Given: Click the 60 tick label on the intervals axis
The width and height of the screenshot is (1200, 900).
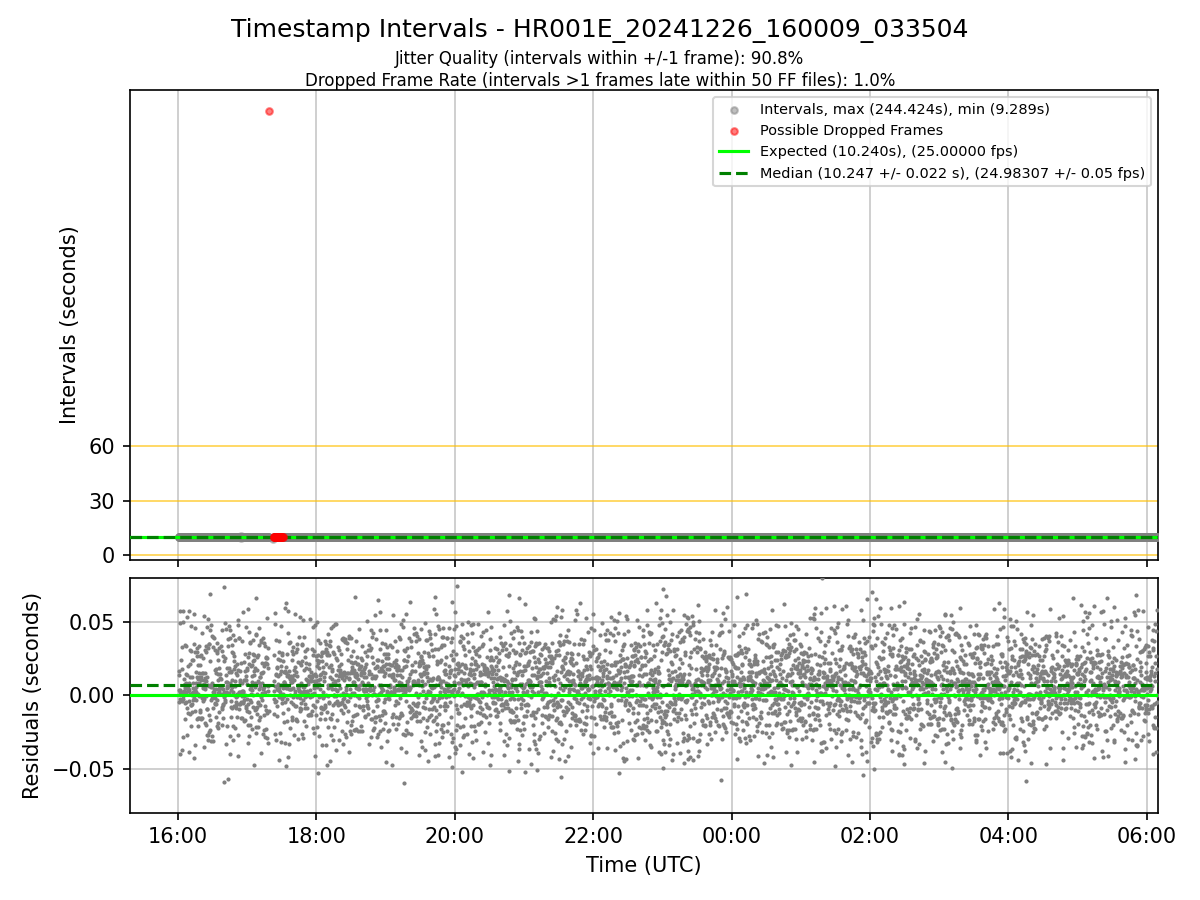Looking at the screenshot, I should click(103, 446).
